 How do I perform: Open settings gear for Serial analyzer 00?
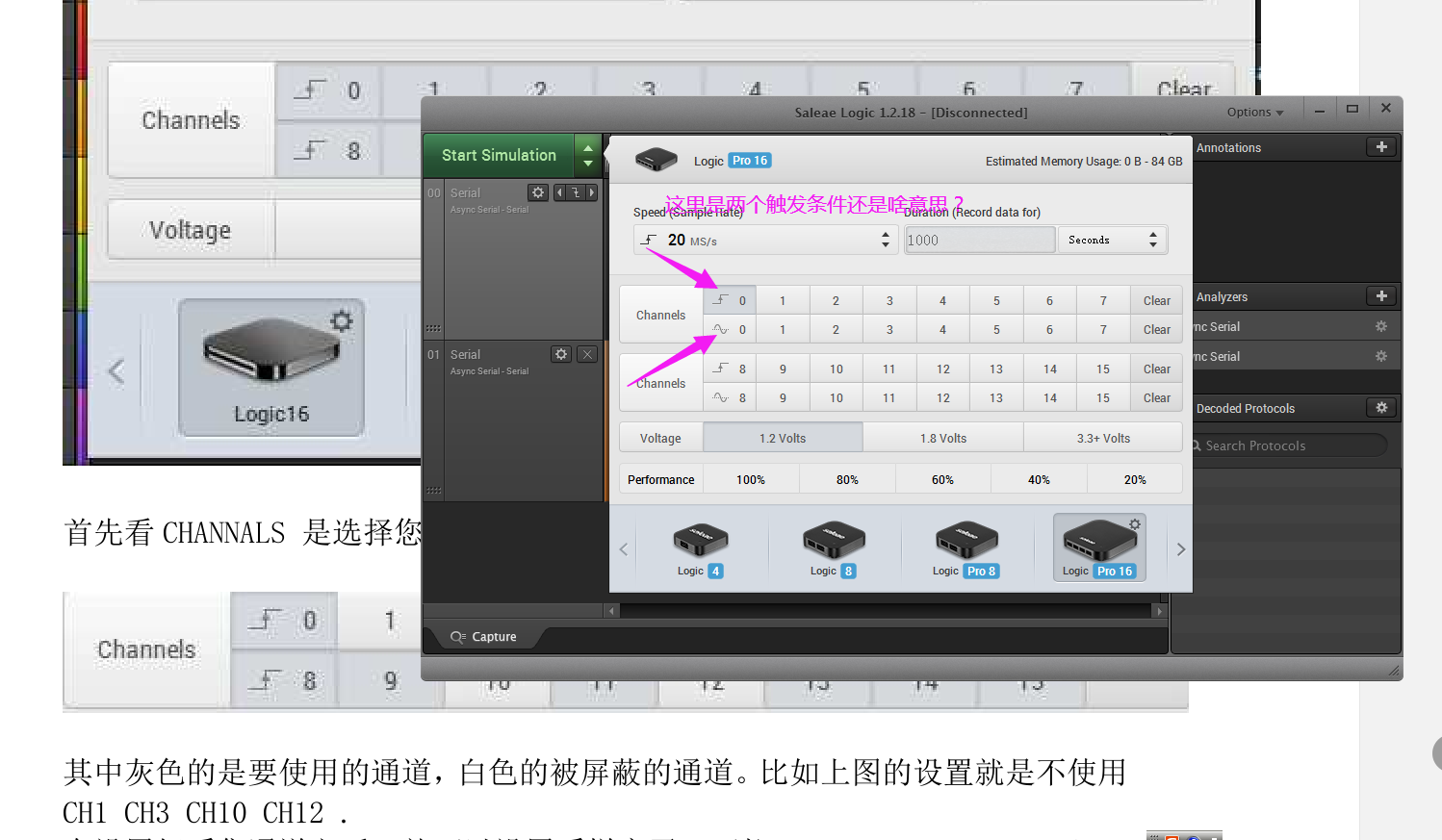click(538, 192)
